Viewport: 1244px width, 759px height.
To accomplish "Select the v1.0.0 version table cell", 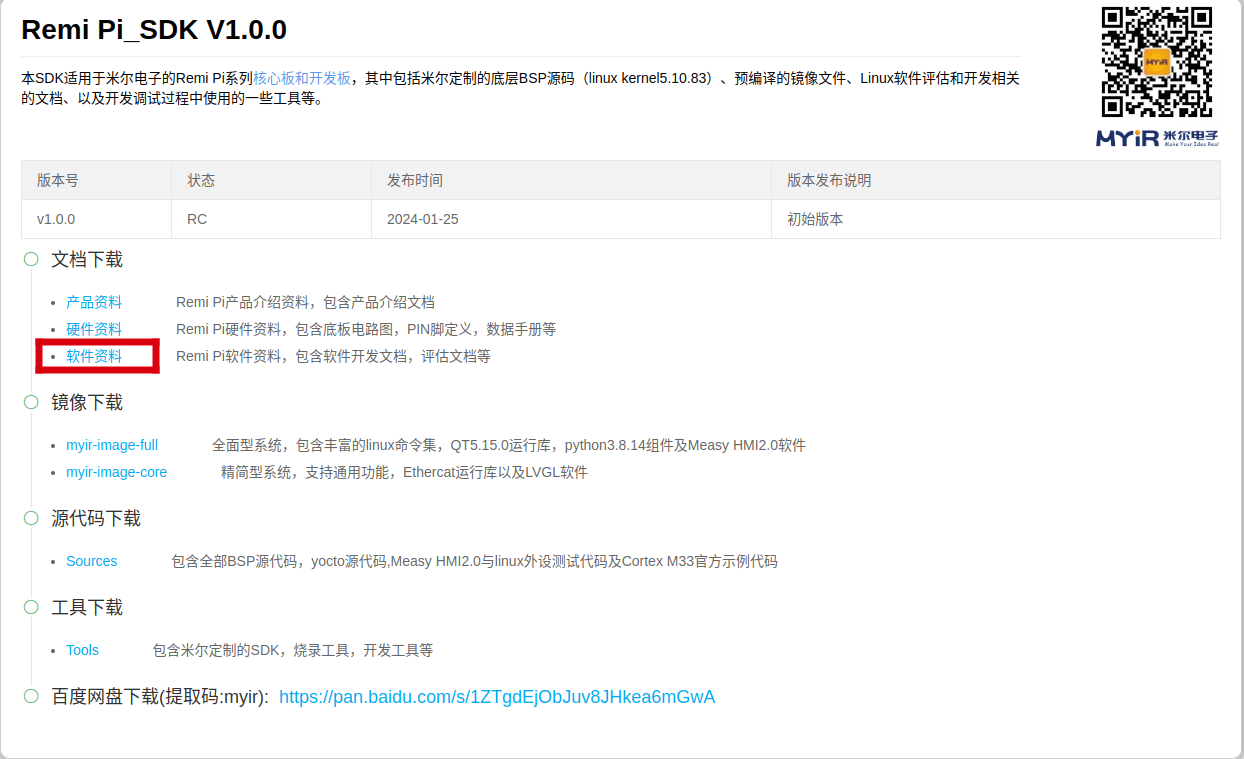I will [x=56, y=219].
